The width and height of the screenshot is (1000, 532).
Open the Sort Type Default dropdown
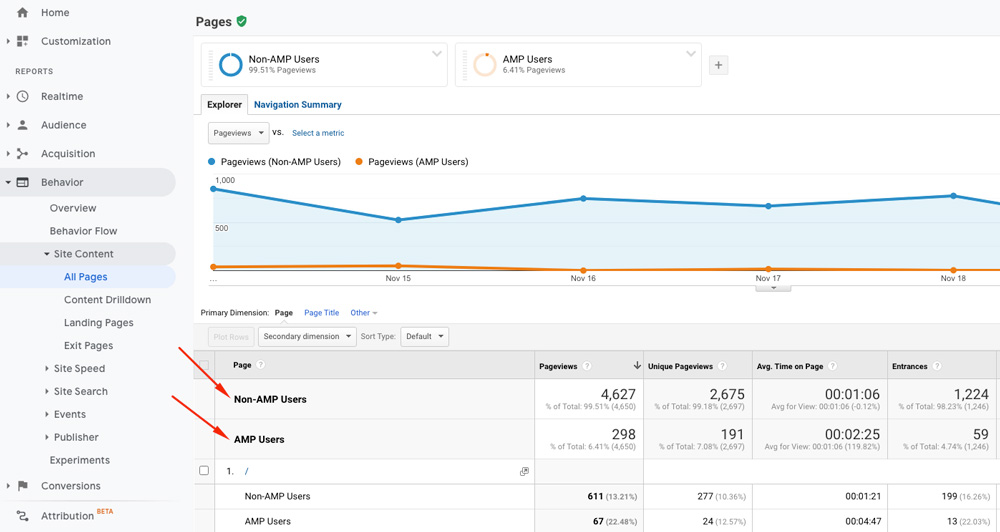coord(424,336)
